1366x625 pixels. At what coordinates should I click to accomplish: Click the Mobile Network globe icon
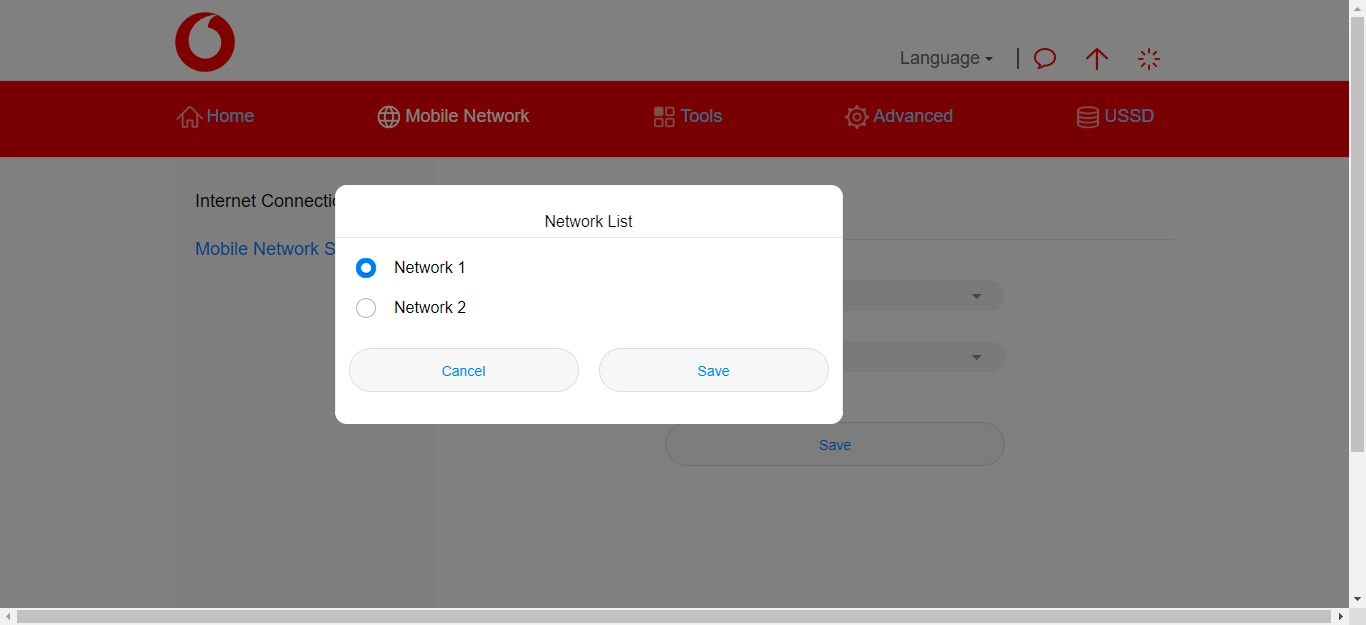(x=388, y=116)
